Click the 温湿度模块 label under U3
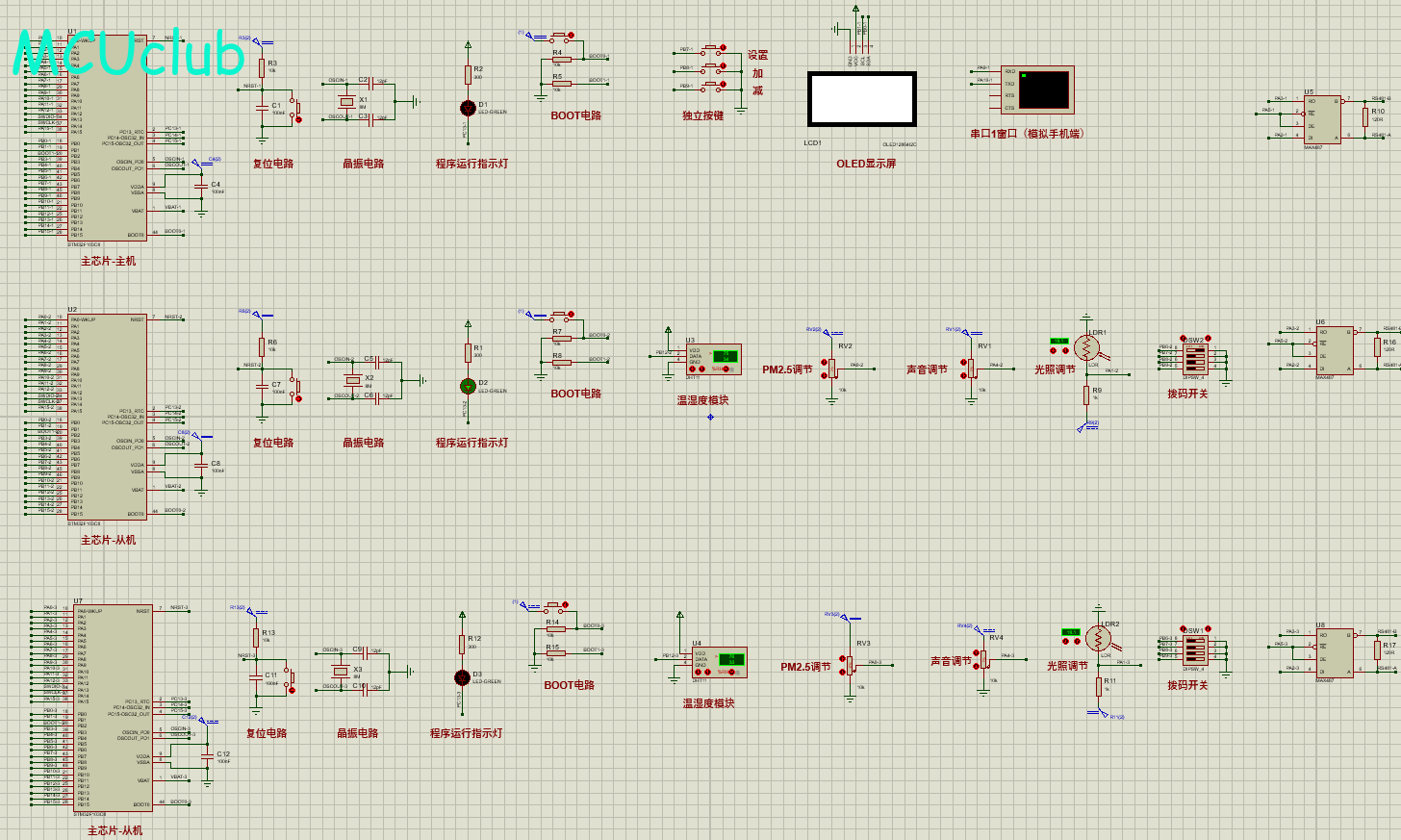The width and height of the screenshot is (1401, 840). coord(702,400)
